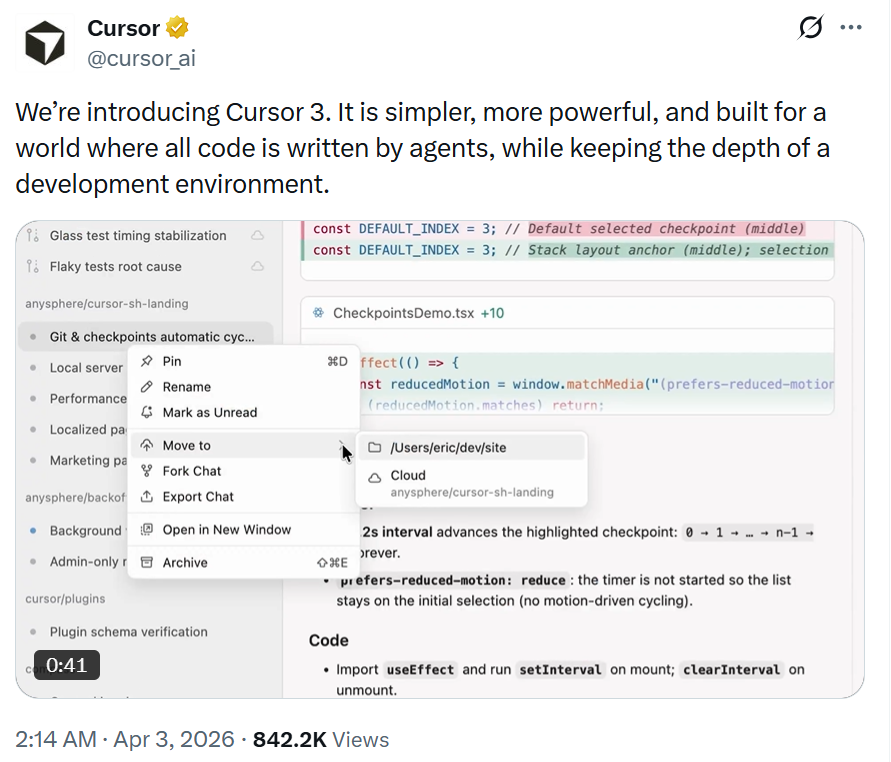Click the Grok slash-circle icon

(811, 28)
